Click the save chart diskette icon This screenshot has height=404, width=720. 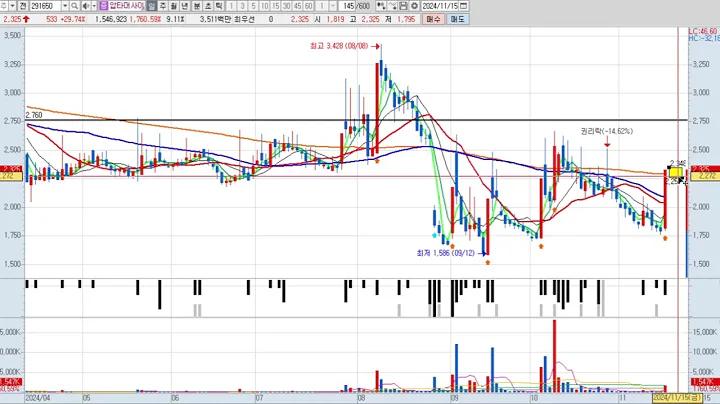coord(403,6)
